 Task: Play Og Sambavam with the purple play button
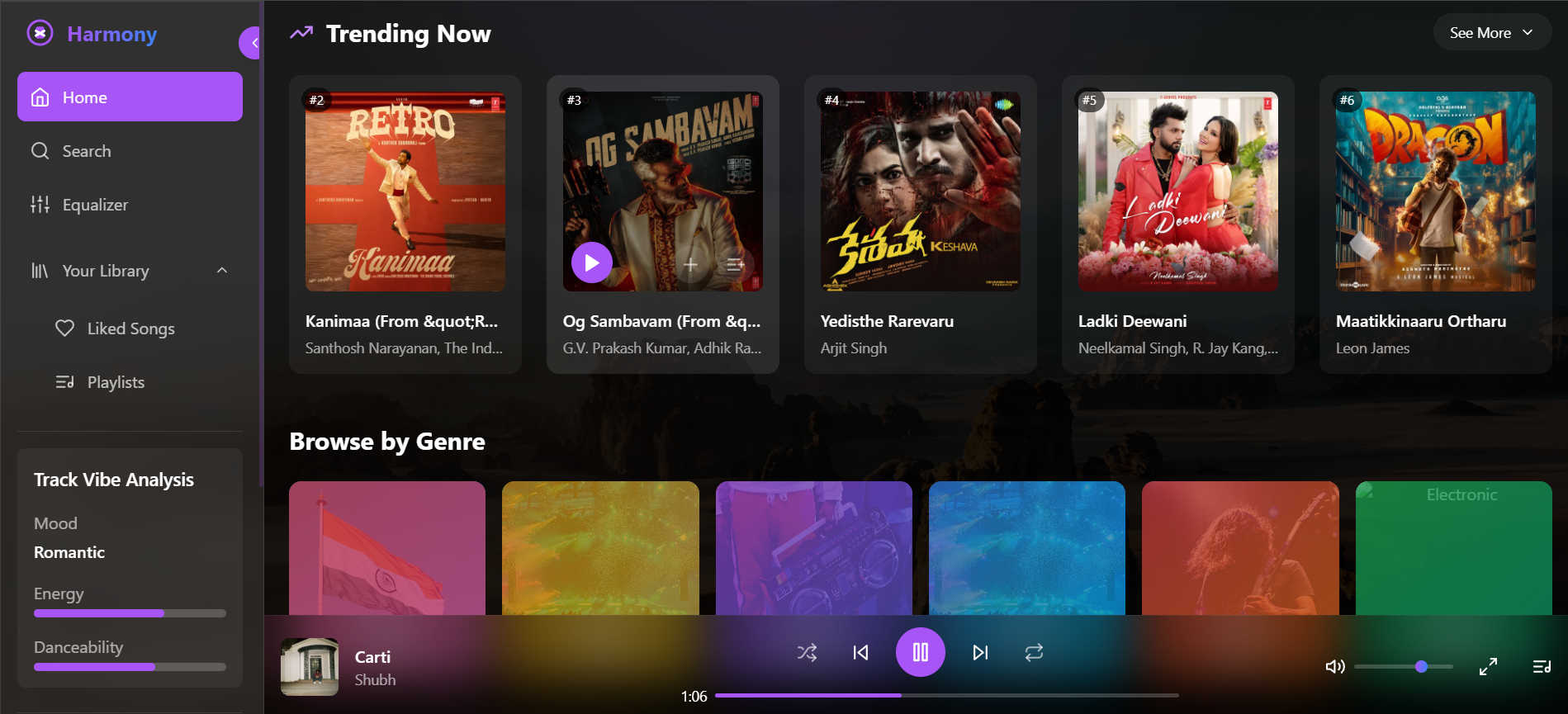592,262
